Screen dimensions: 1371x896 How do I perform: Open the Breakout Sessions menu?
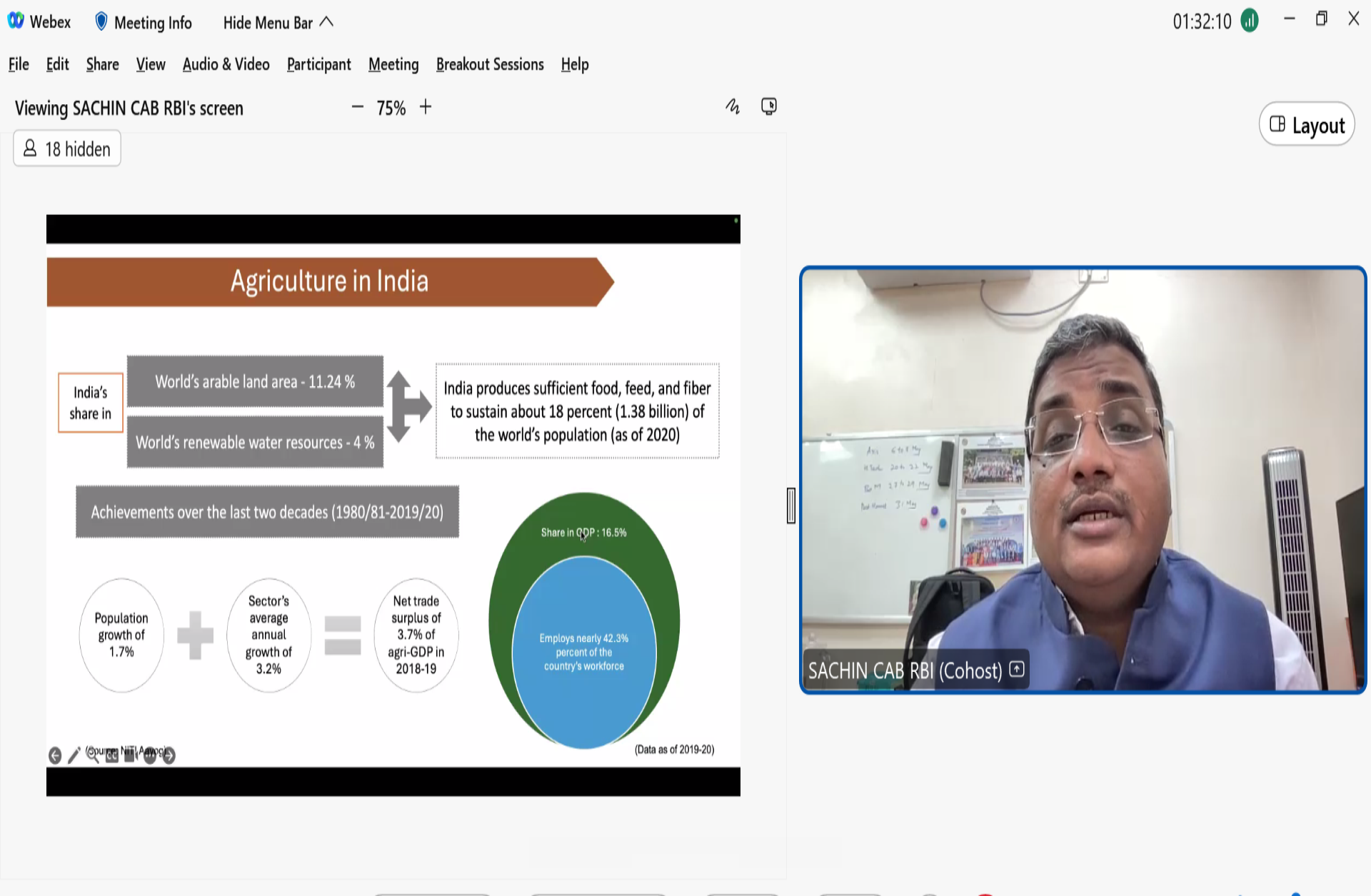point(490,64)
